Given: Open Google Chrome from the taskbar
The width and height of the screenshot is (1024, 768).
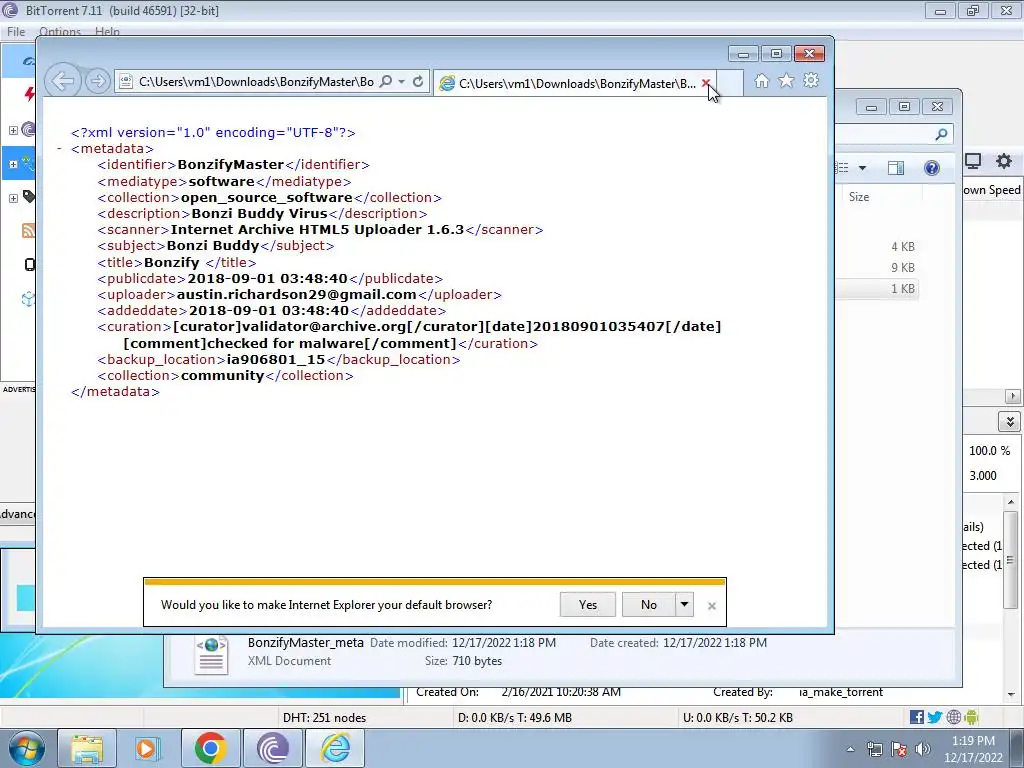Looking at the screenshot, I should [210, 748].
